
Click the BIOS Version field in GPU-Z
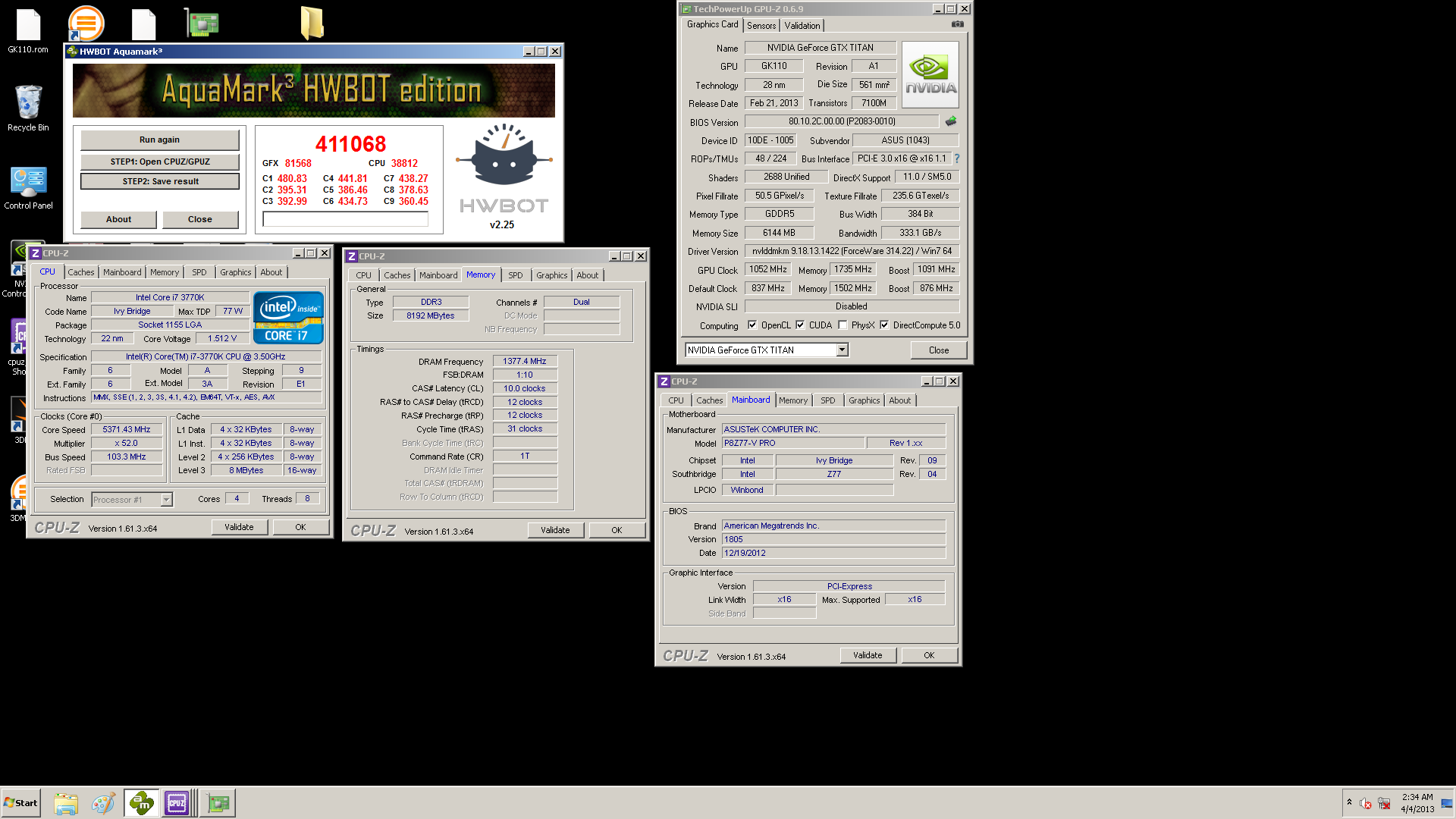coord(842,121)
